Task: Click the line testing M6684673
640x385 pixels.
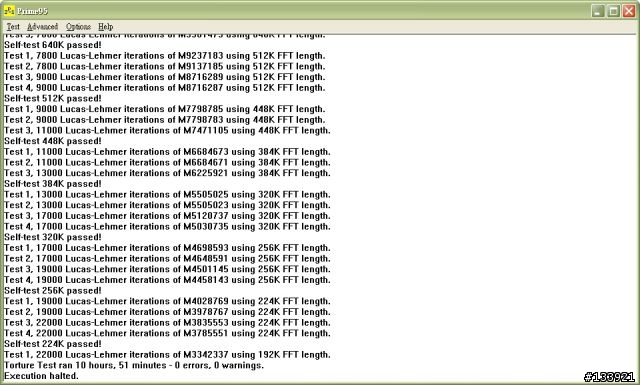Action: (x=167, y=151)
